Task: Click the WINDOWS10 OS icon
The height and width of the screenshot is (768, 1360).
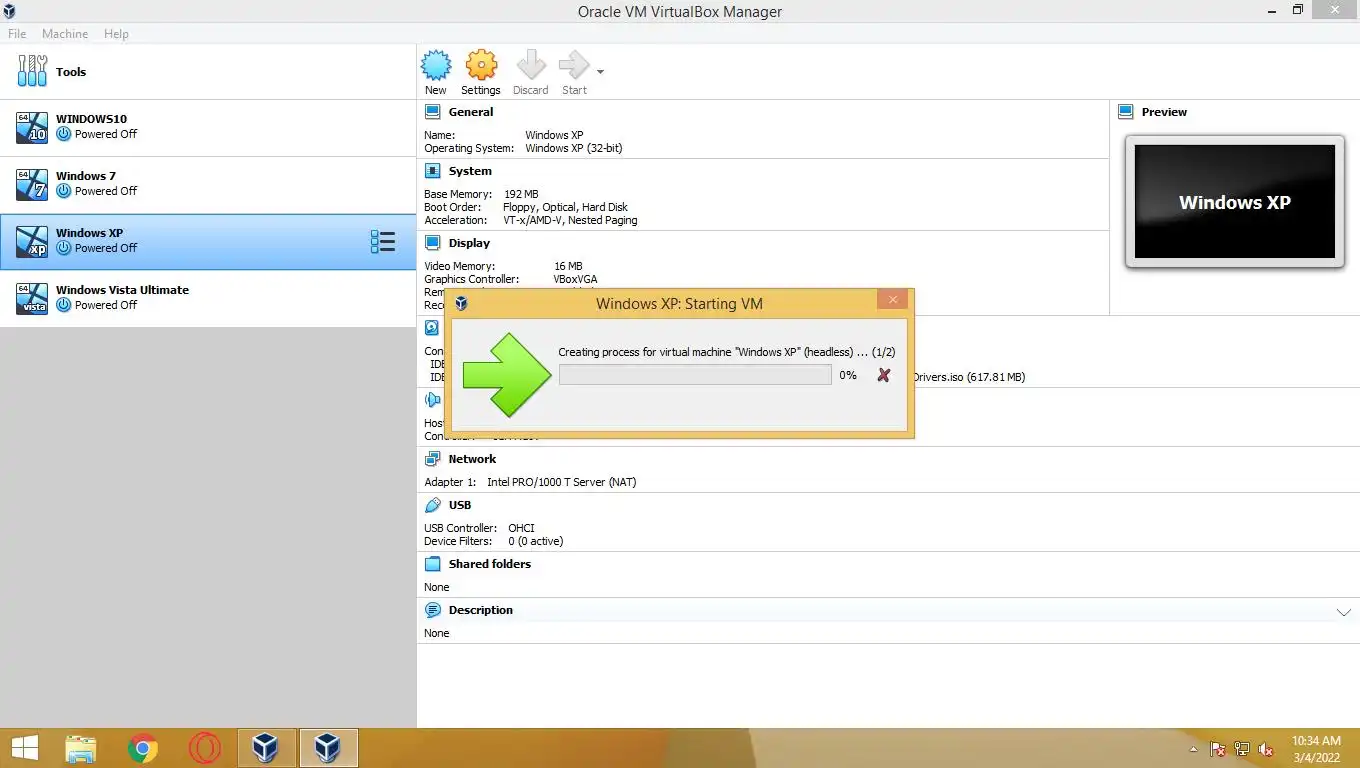Action: (32, 127)
